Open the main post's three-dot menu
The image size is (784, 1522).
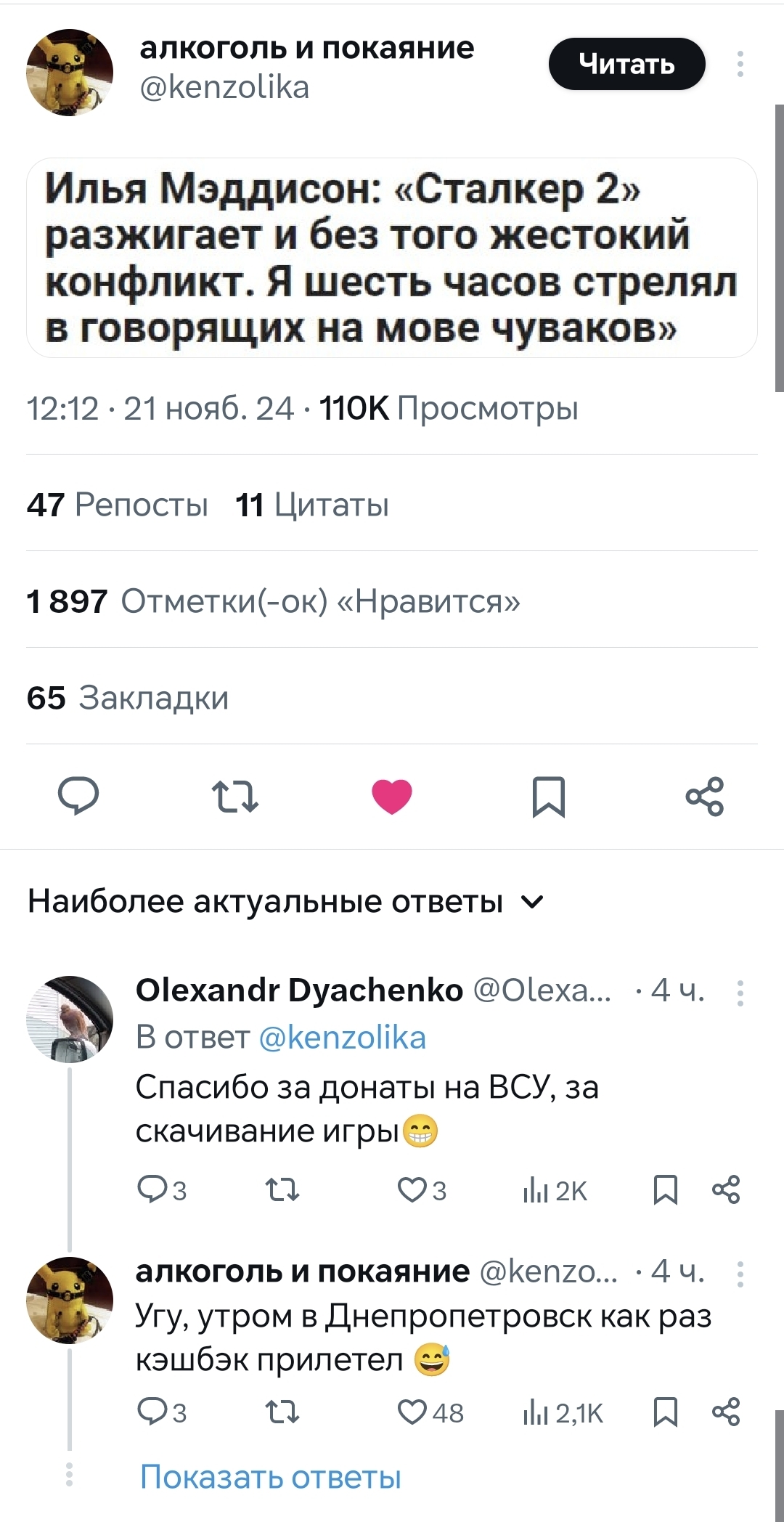[x=740, y=64]
